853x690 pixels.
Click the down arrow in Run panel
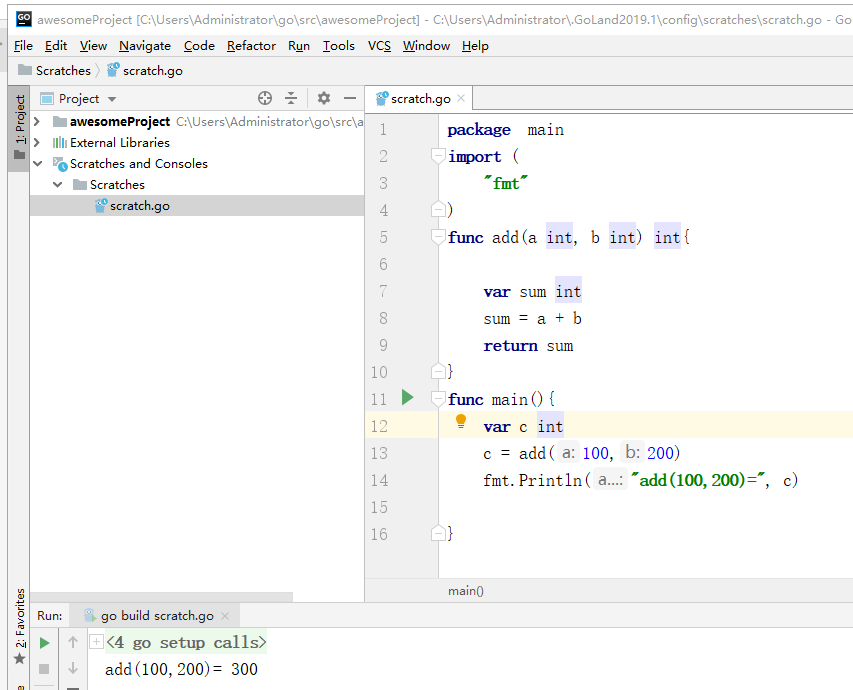73,668
